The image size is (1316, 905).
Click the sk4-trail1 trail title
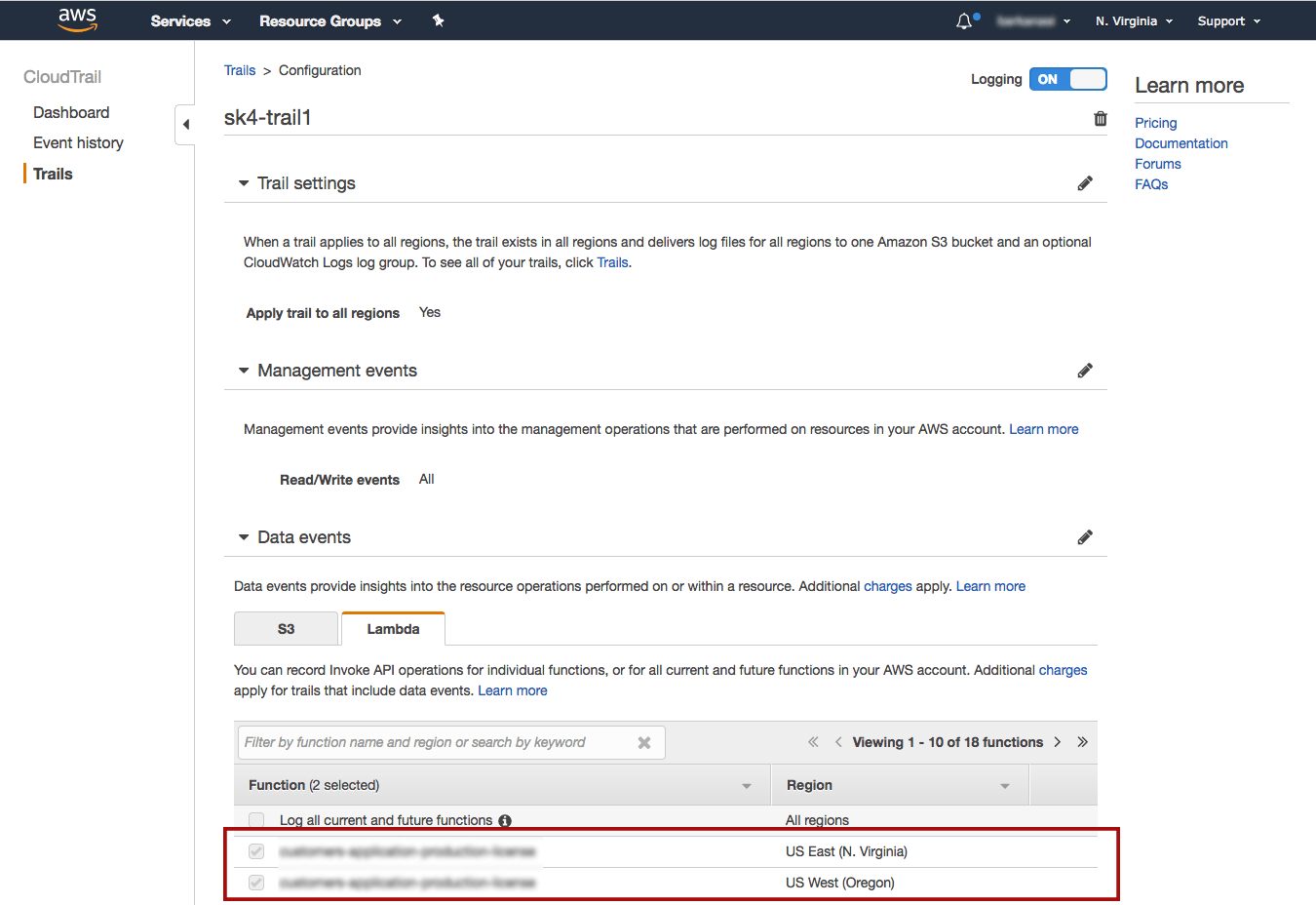click(268, 118)
